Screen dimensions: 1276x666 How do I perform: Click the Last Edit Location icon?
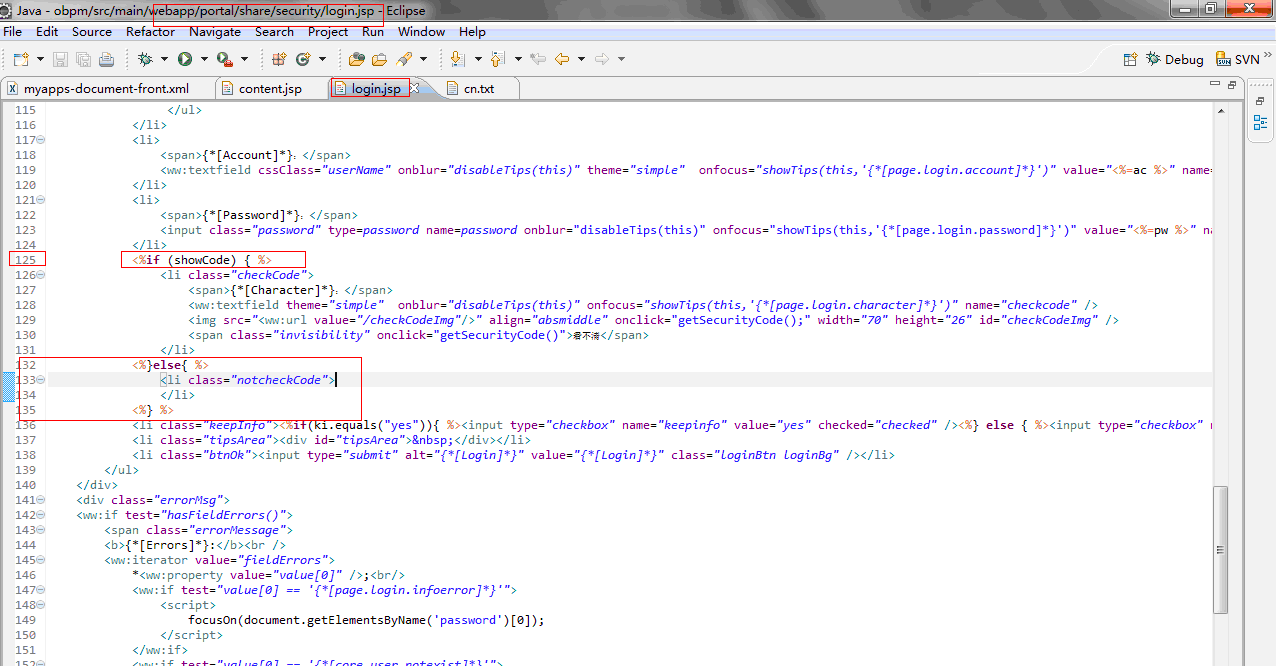point(536,59)
